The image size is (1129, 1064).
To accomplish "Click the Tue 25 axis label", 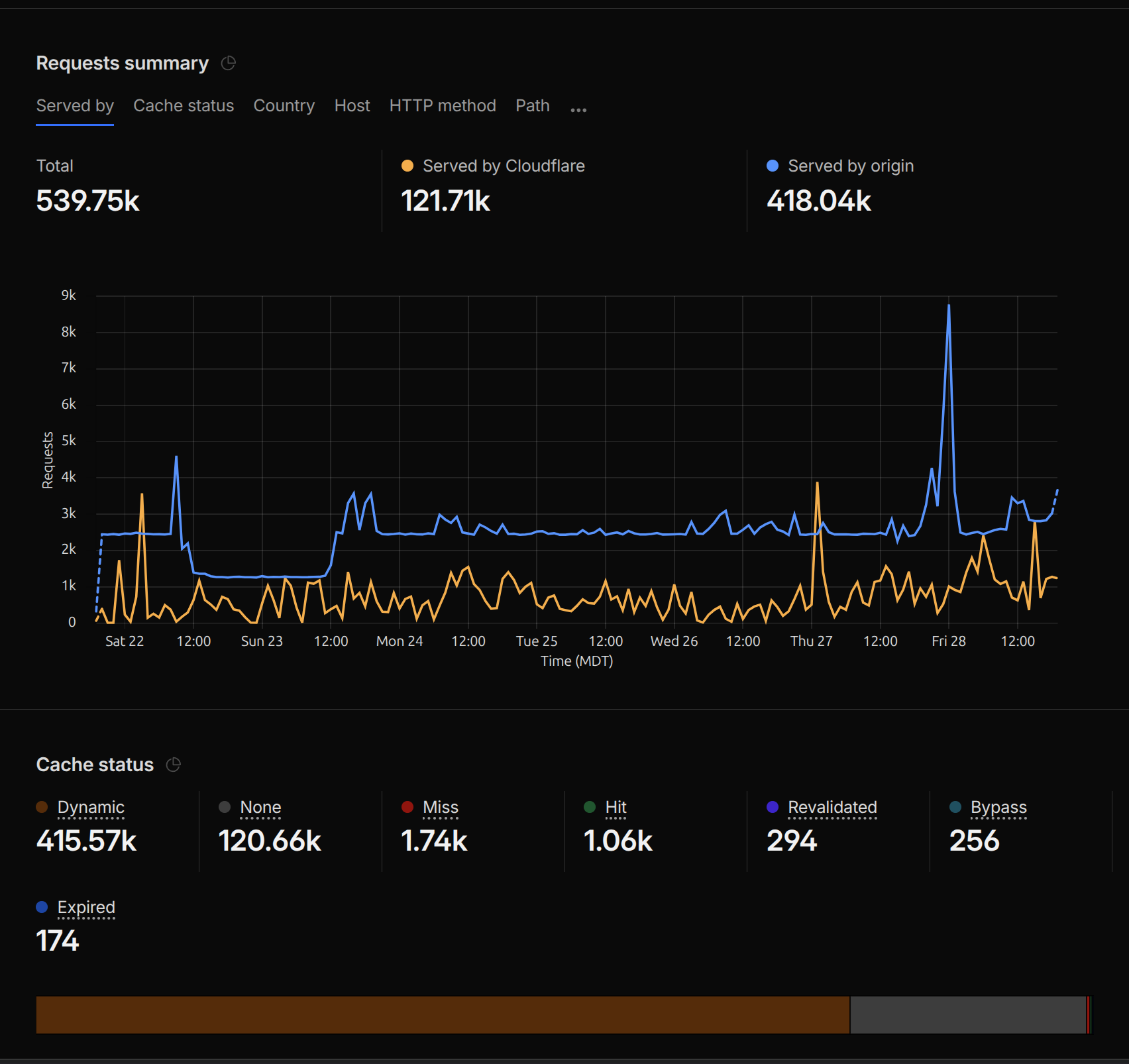I will (x=537, y=641).
